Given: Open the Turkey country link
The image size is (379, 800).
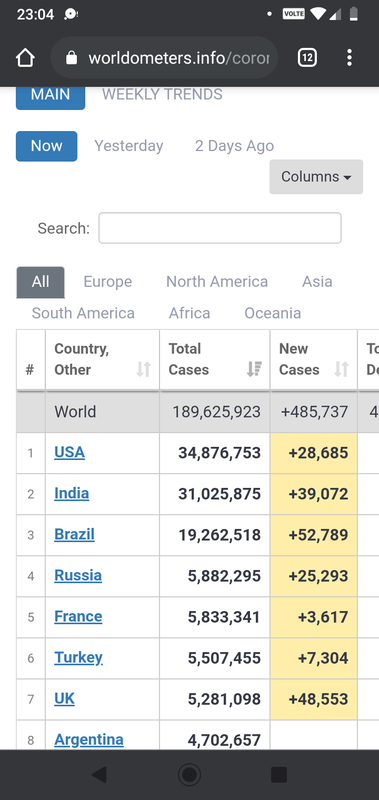Looking at the screenshot, I should point(79,658).
